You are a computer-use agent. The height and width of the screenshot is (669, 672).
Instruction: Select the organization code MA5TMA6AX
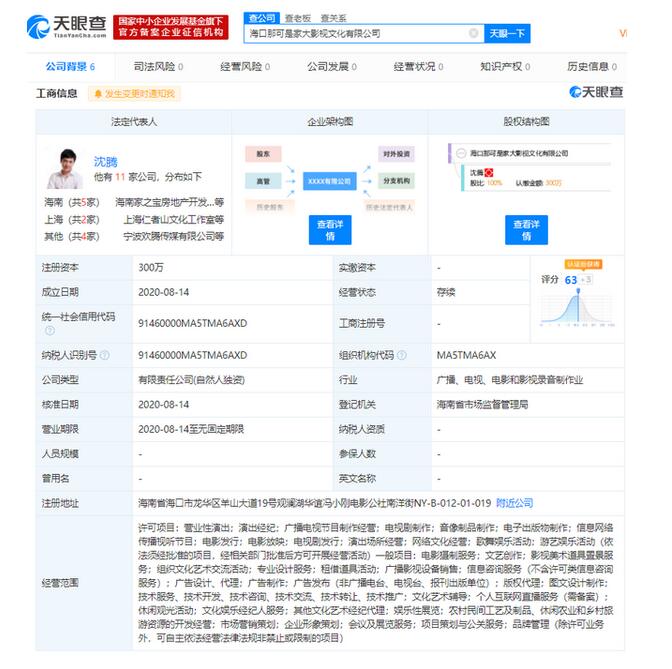pyautogui.click(x=466, y=355)
